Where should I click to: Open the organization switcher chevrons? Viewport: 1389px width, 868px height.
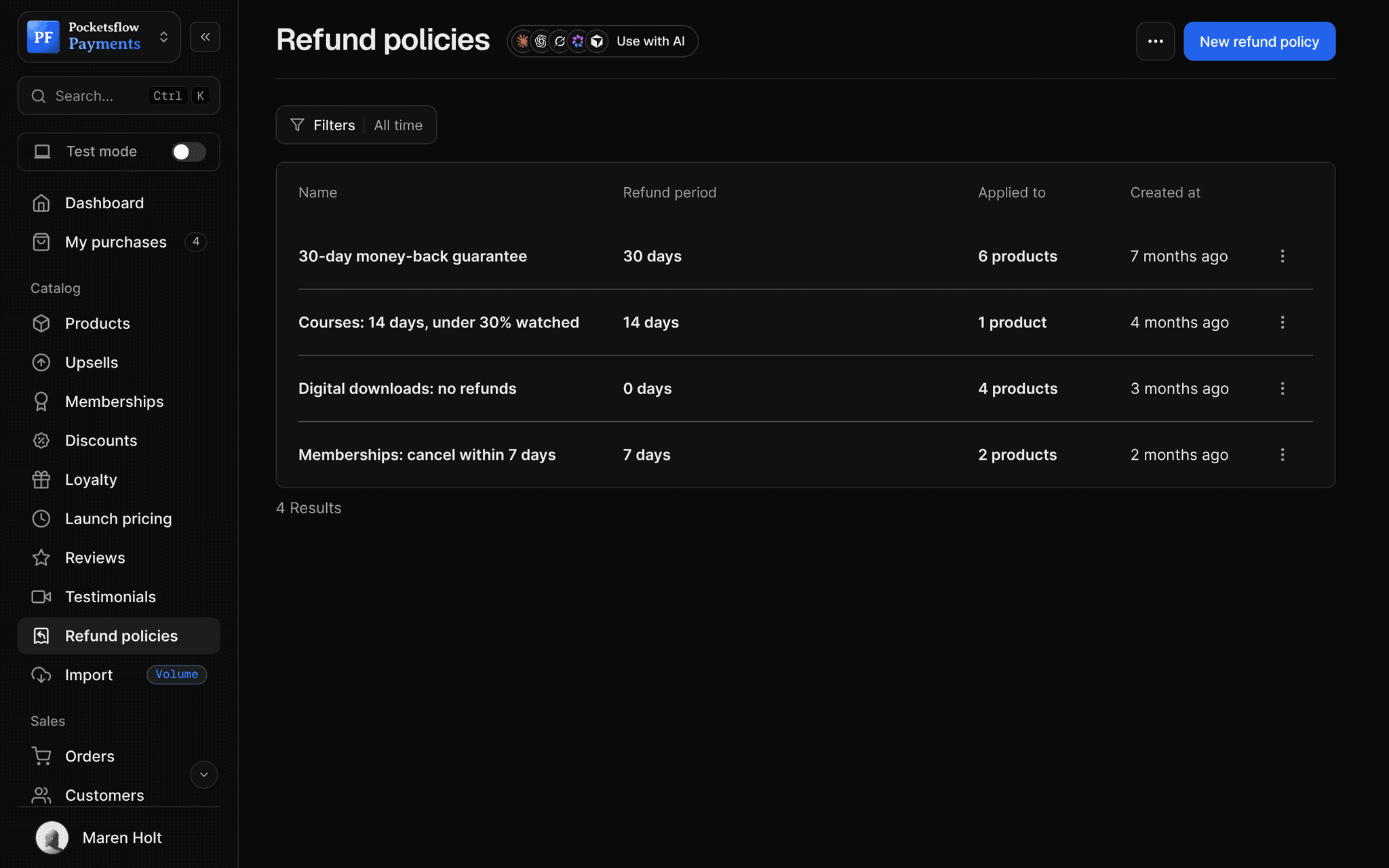click(163, 37)
